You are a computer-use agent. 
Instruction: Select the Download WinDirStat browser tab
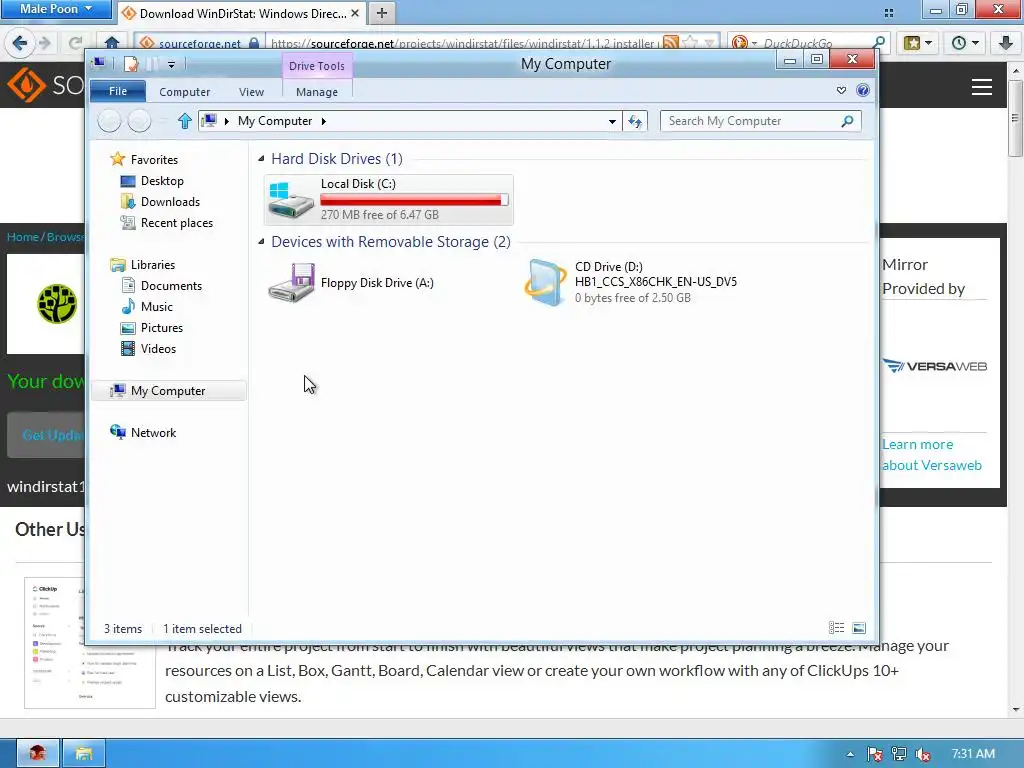tap(242, 13)
